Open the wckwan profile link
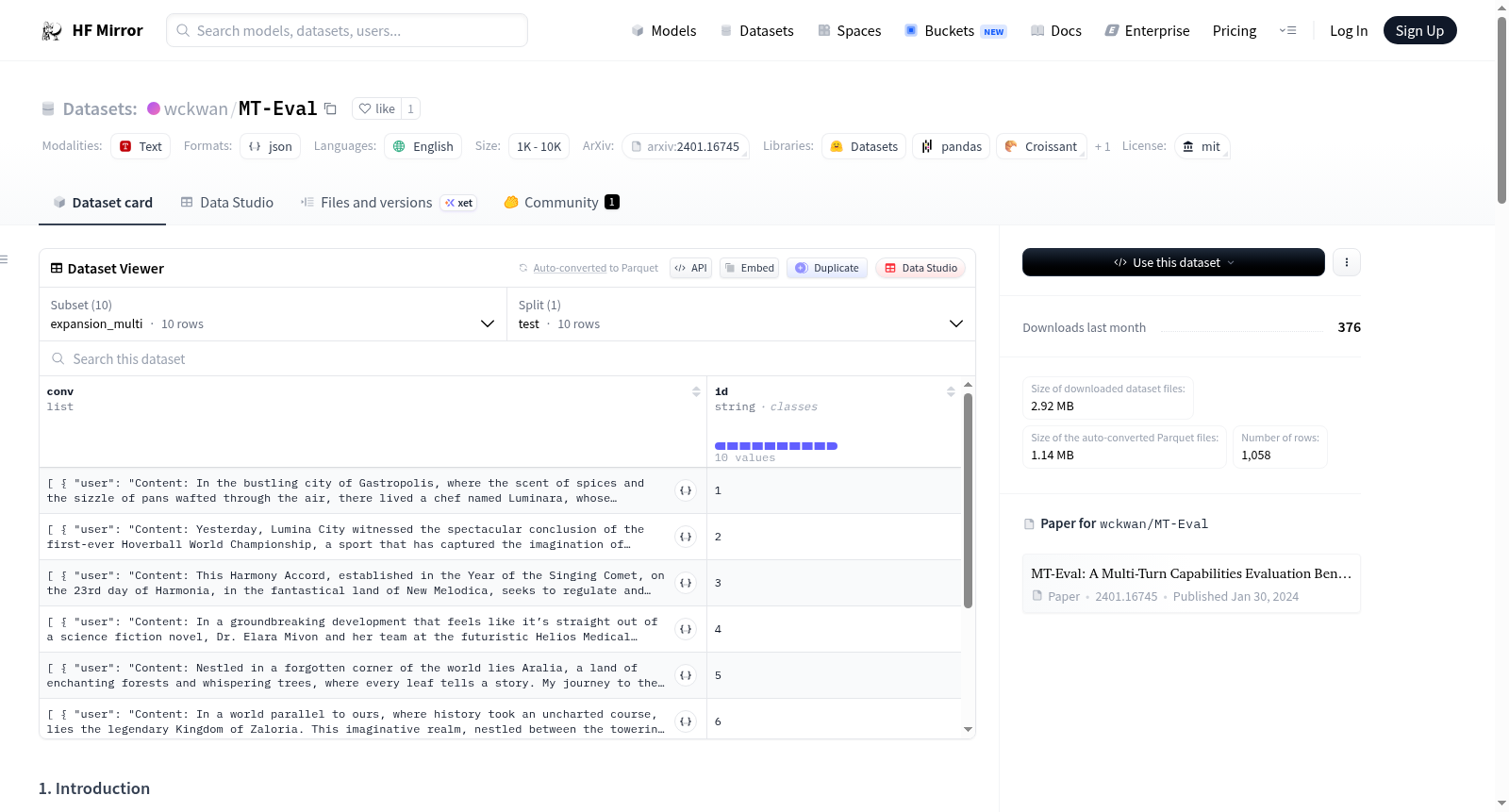This screenshot has height=812, width=1509. coord(196,108)
